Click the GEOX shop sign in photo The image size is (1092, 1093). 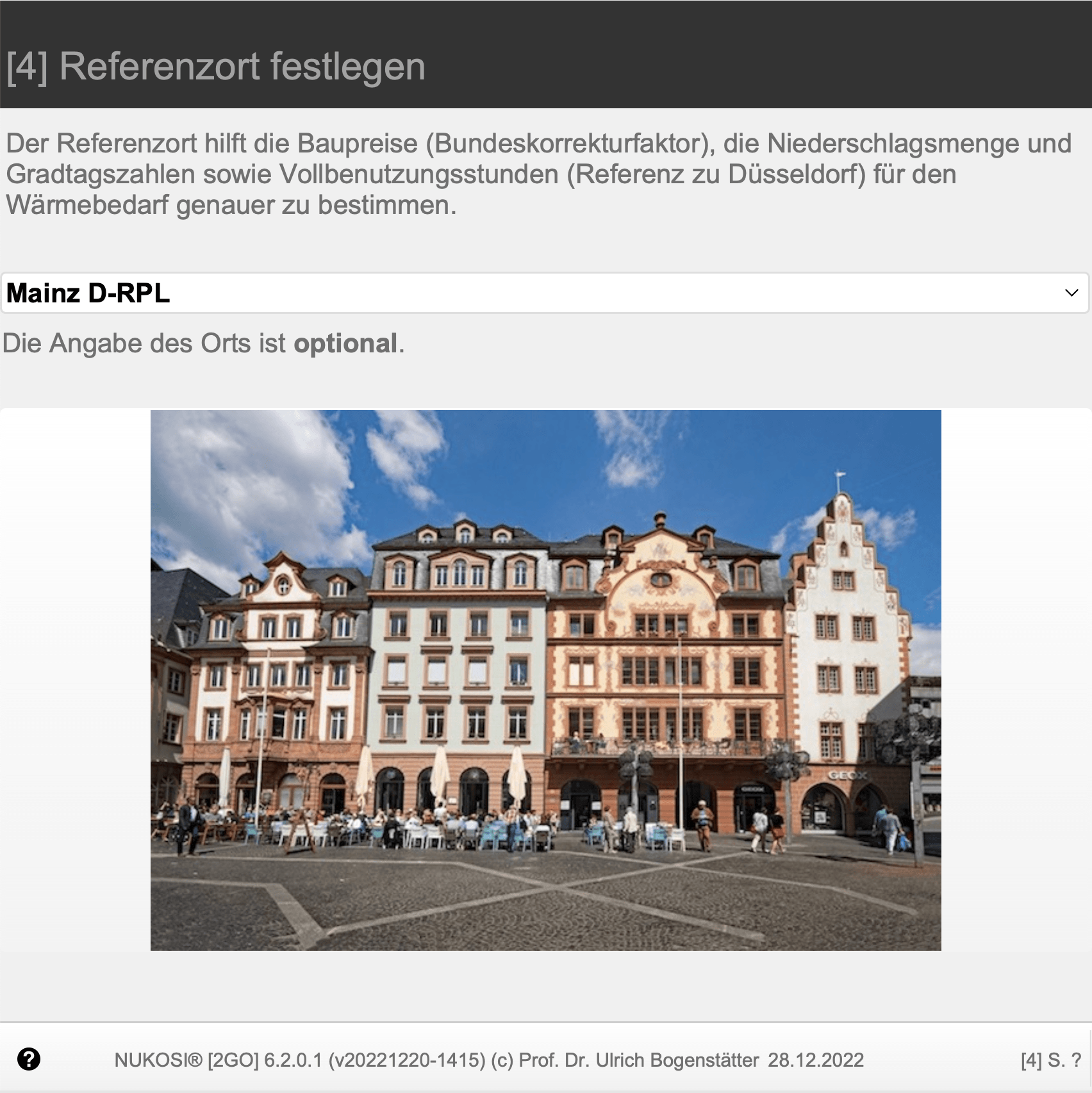(x=847, y=775)
